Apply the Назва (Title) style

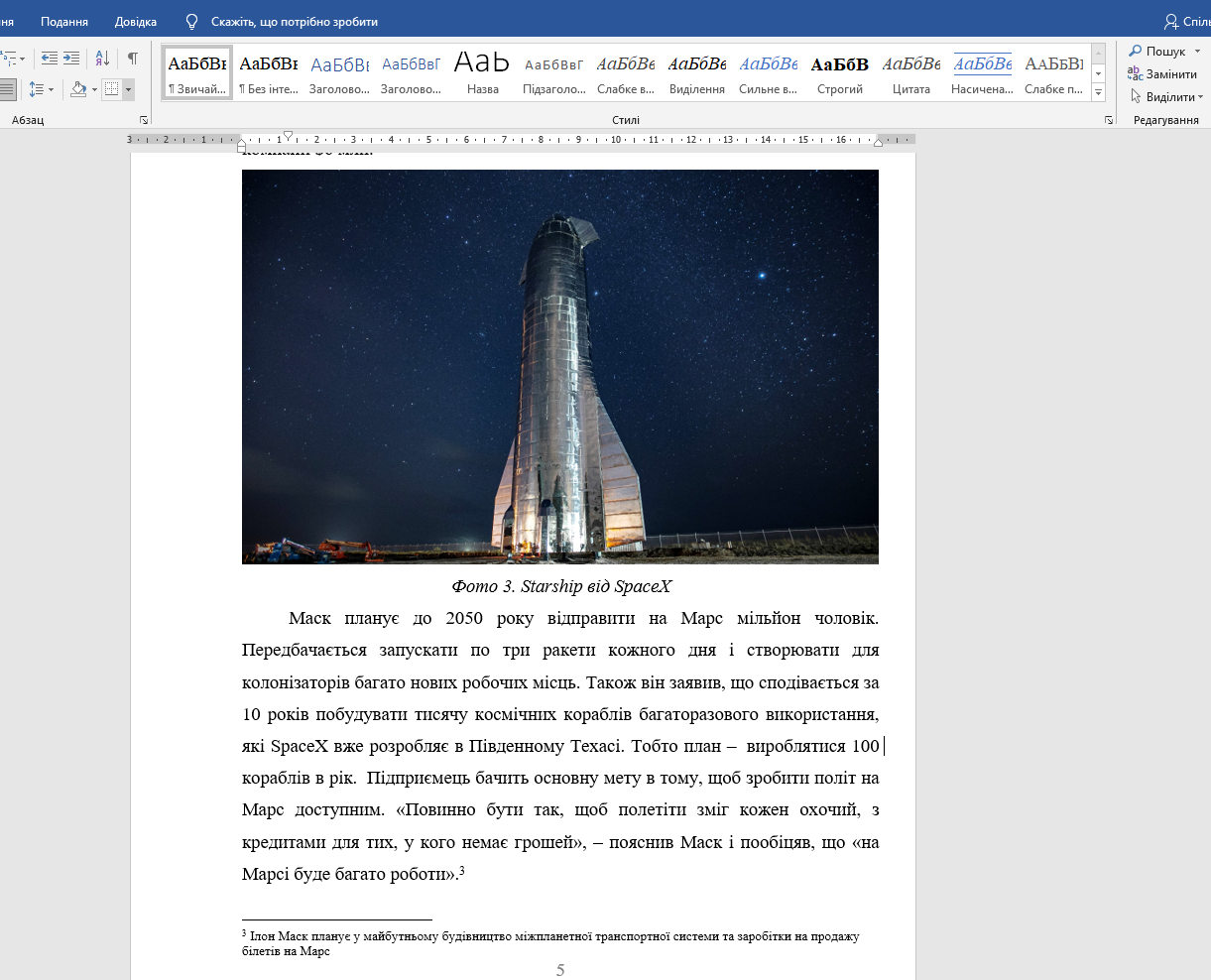pos(482,72)
